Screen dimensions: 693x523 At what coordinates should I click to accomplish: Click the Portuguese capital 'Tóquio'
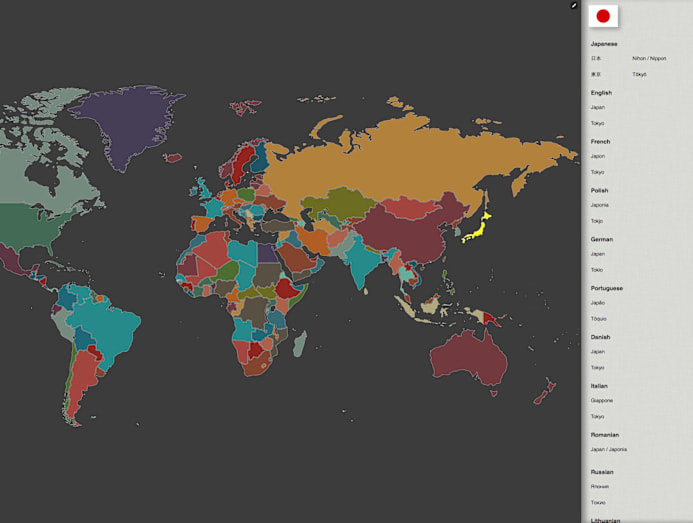click(x=598, y=318)
